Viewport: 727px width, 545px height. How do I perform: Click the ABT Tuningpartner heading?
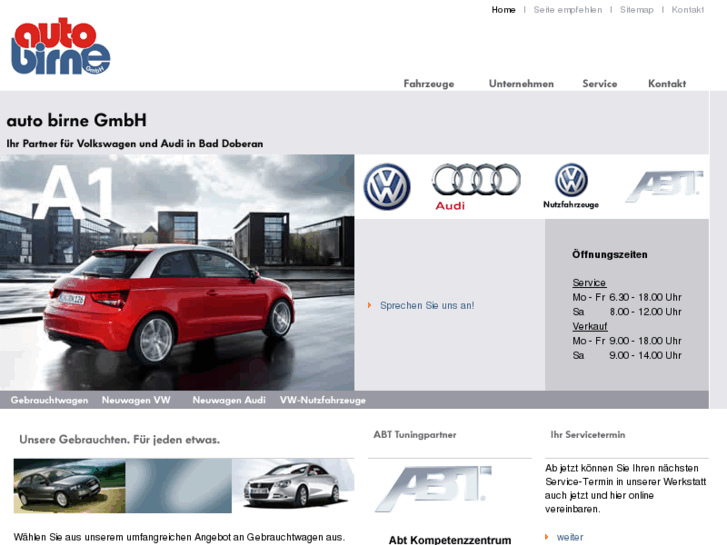pyautogui.click(x=415, y=435)
